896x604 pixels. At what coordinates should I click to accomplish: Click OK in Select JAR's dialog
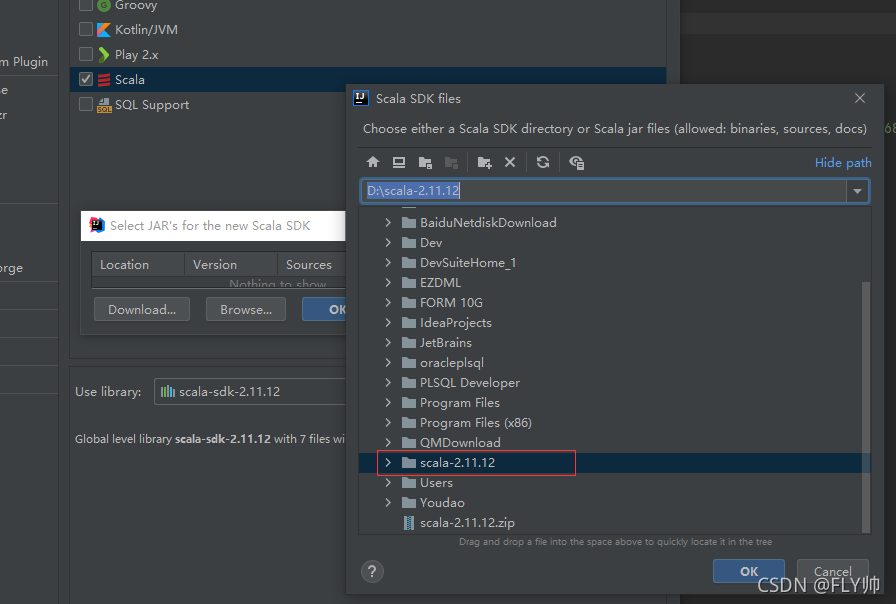[x=324, y=310]
